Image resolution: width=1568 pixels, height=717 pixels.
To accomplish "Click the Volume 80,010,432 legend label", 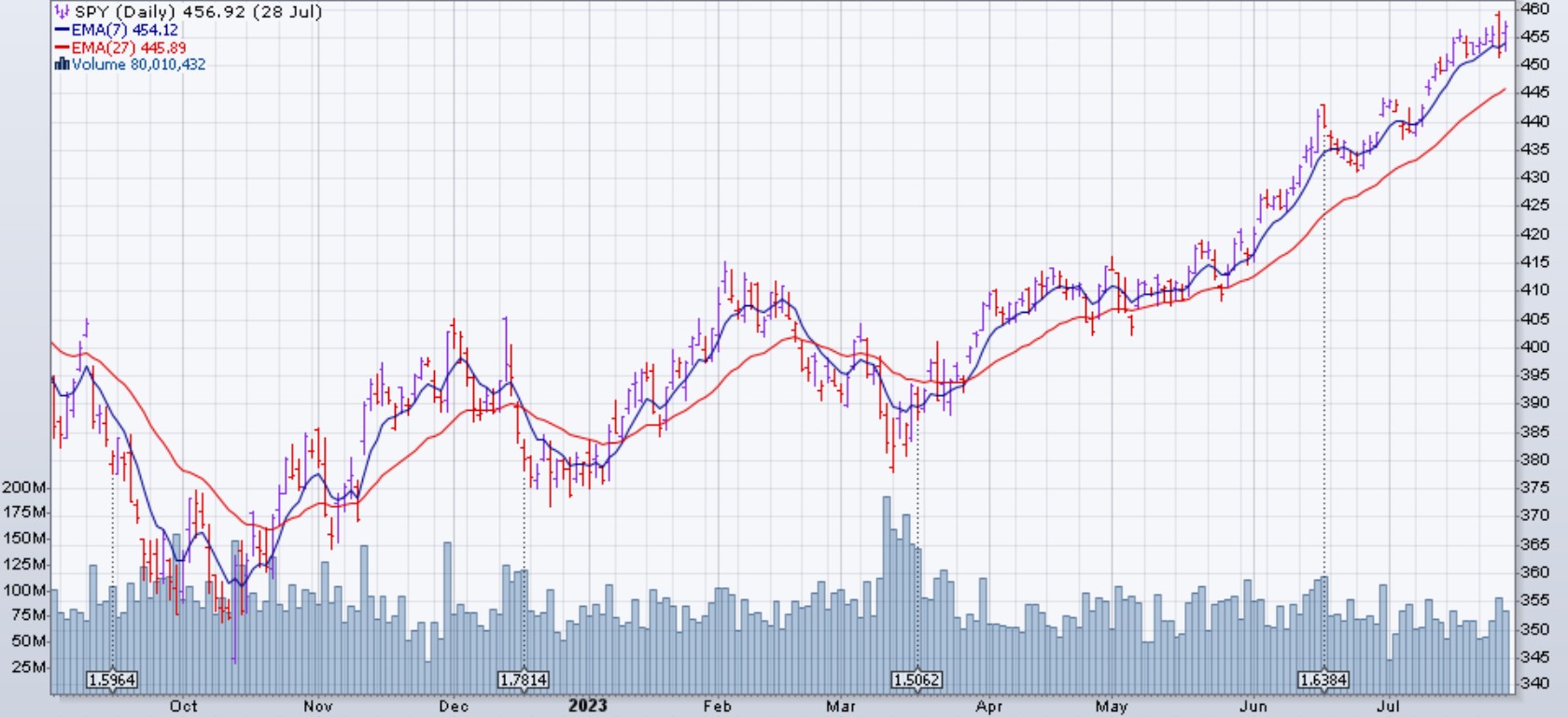I will tap(138, 64).
